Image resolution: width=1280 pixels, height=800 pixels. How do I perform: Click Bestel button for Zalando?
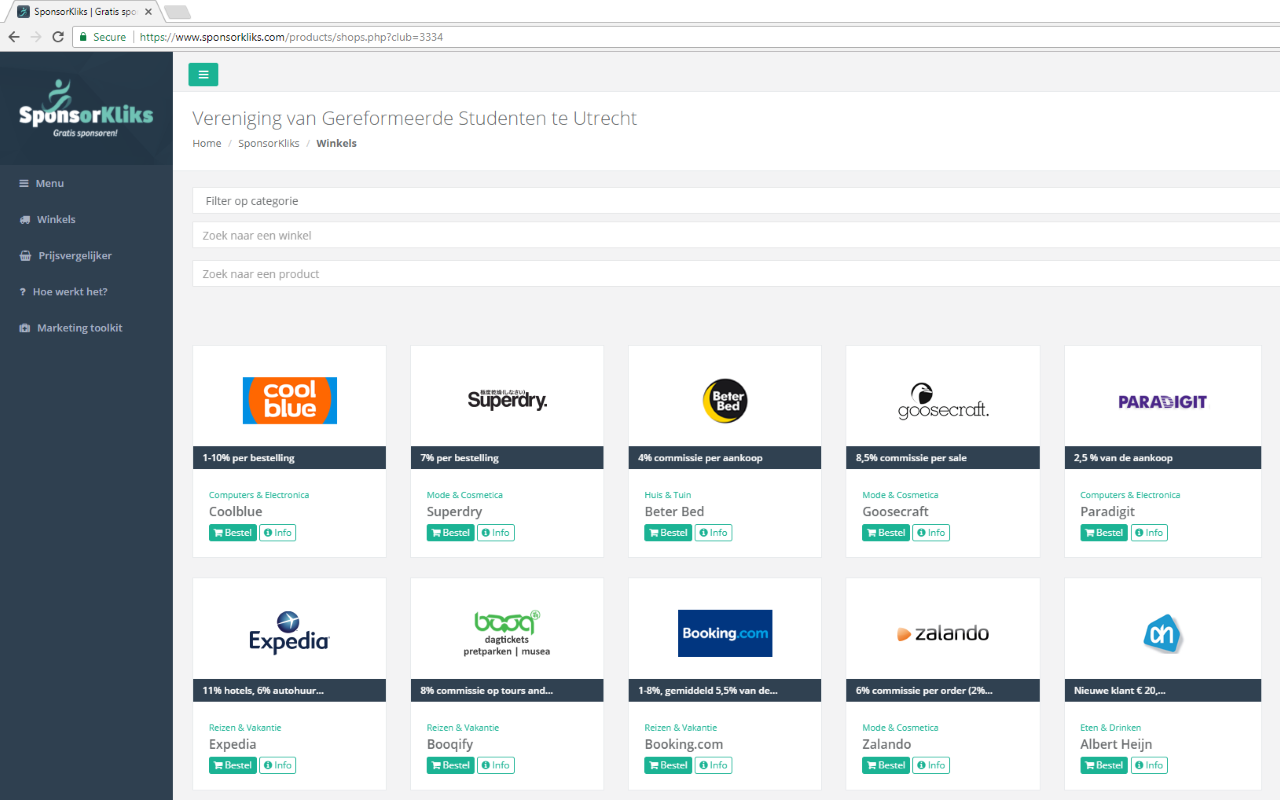(x=886, y=765)
